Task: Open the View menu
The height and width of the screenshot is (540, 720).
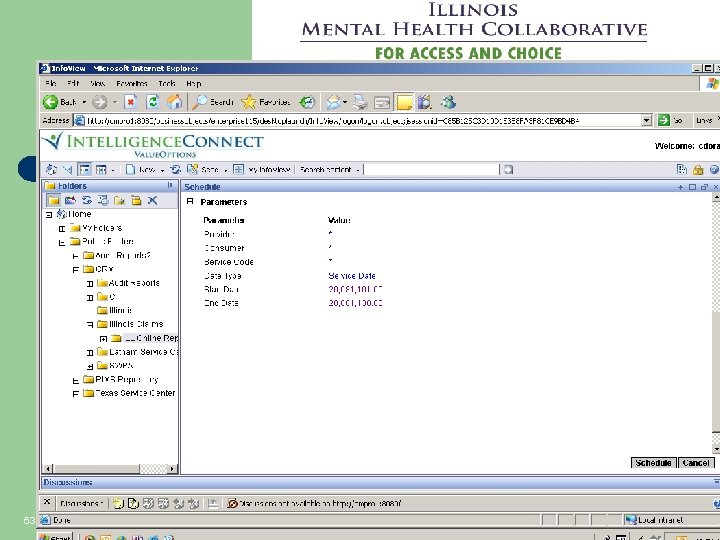Action: [x=97, y=84]
